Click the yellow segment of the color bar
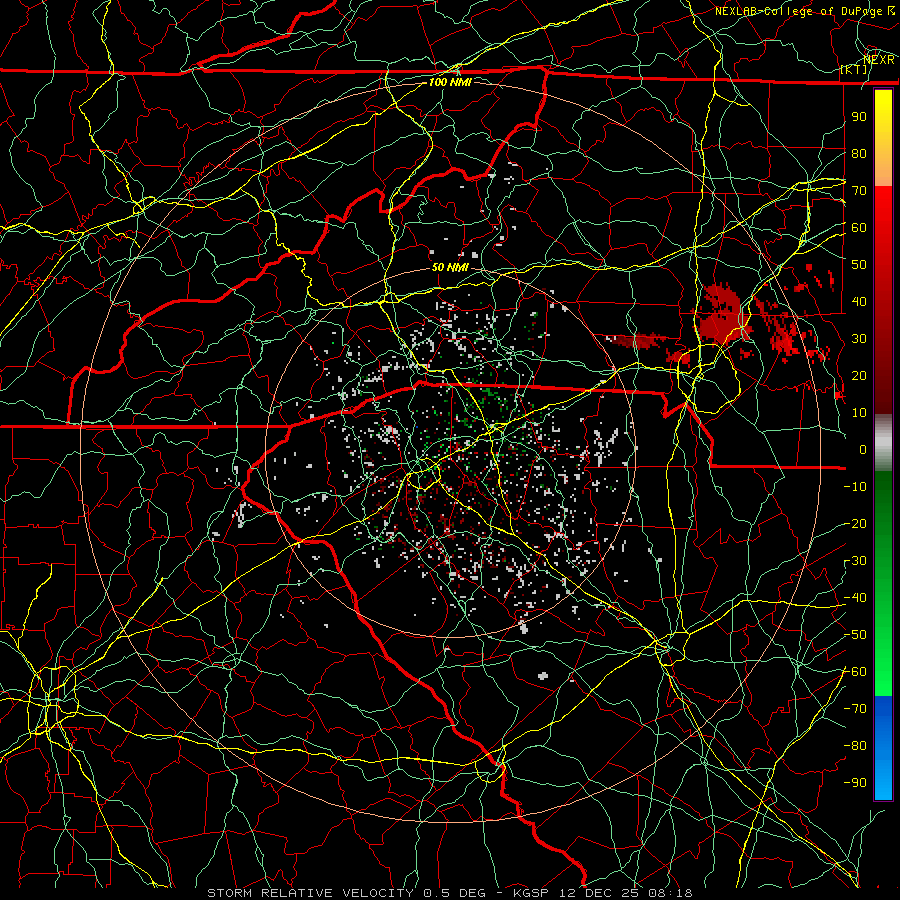 [x=883, y=138]
